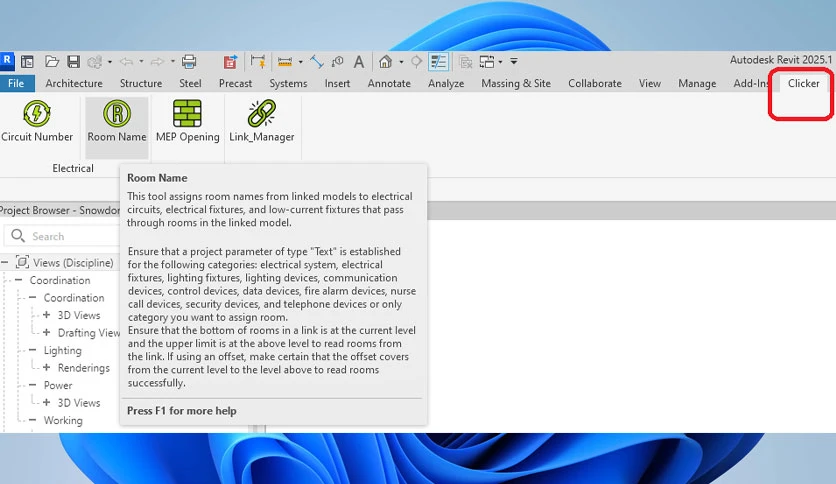The image size is (836, 484).
Task: Collapse the Power node
Action: [x=33, y=384]
